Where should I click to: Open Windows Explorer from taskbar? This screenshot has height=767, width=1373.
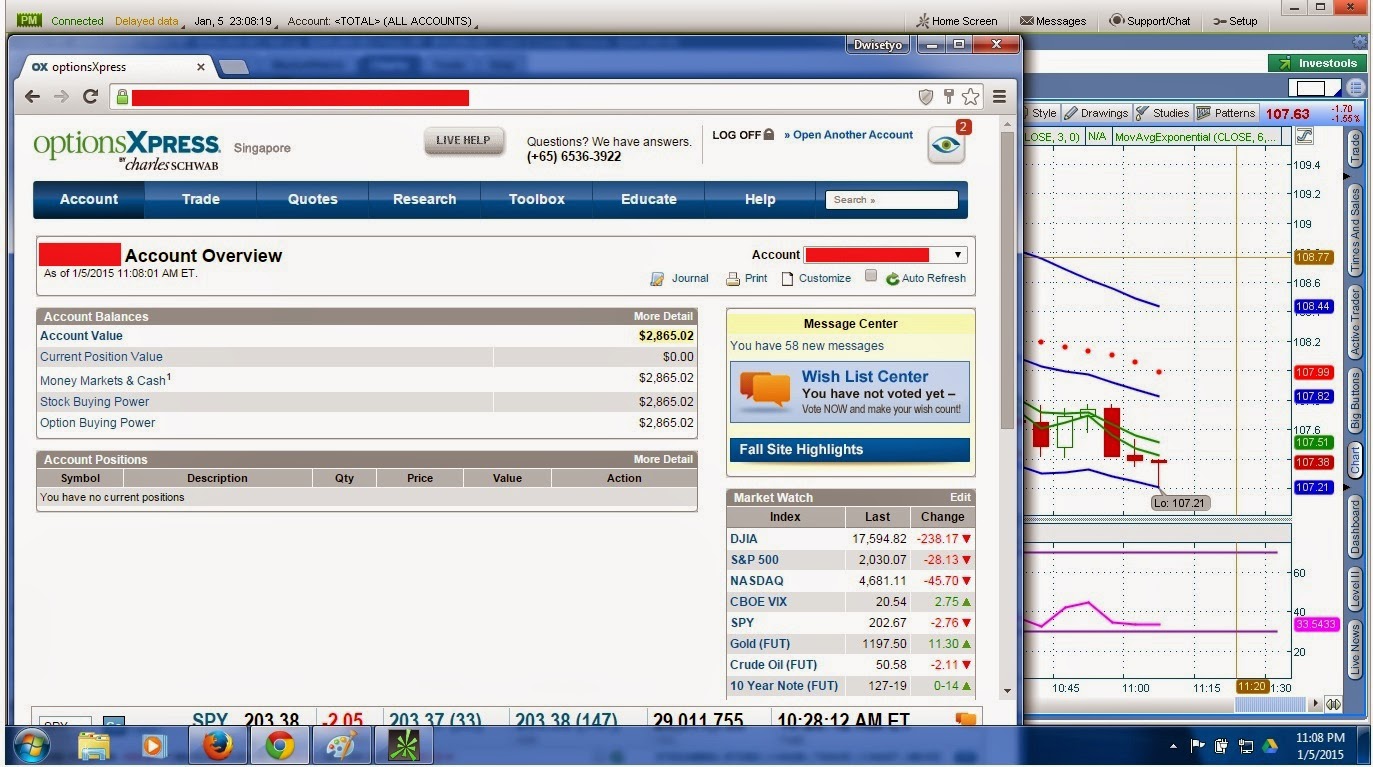[x=94, y=746]
